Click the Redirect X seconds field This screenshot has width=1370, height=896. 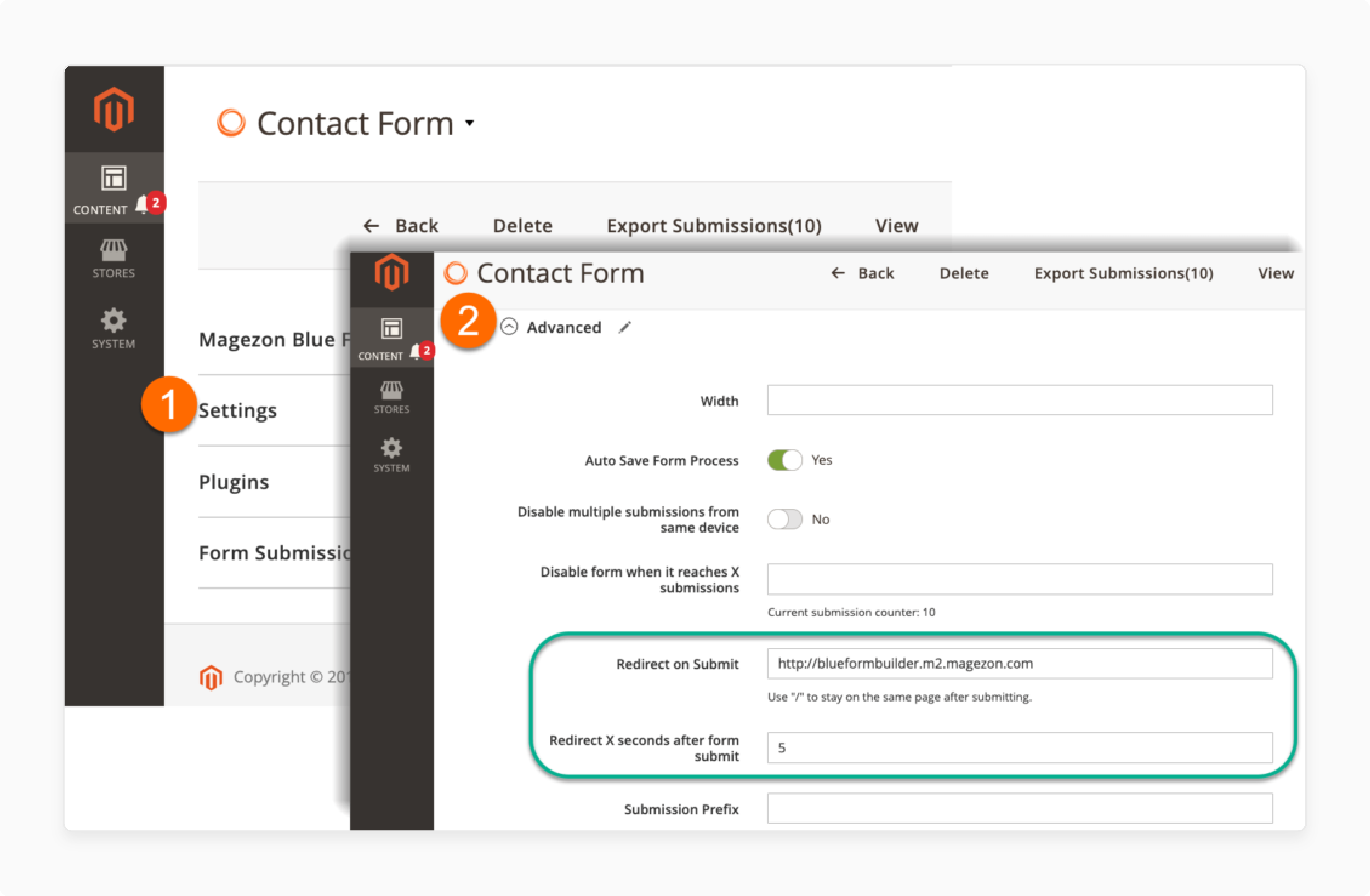pos(1019,747)
